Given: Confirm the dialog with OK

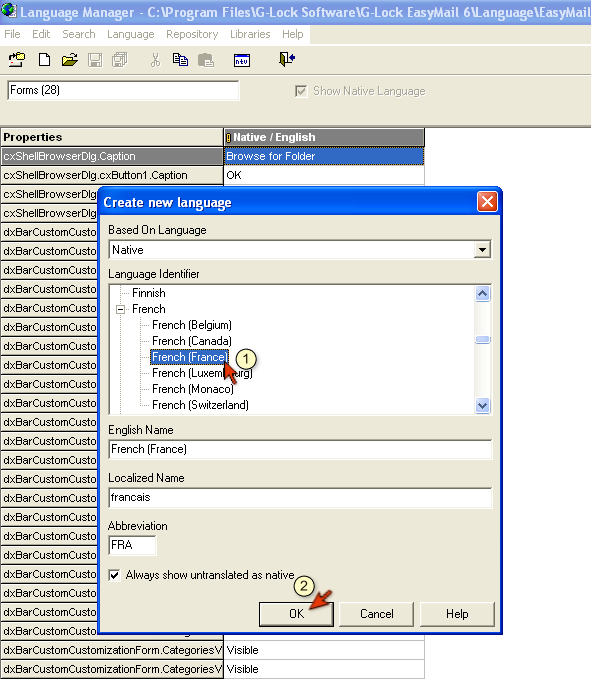Looking at the screenshot, I should [x=296, y=614].
